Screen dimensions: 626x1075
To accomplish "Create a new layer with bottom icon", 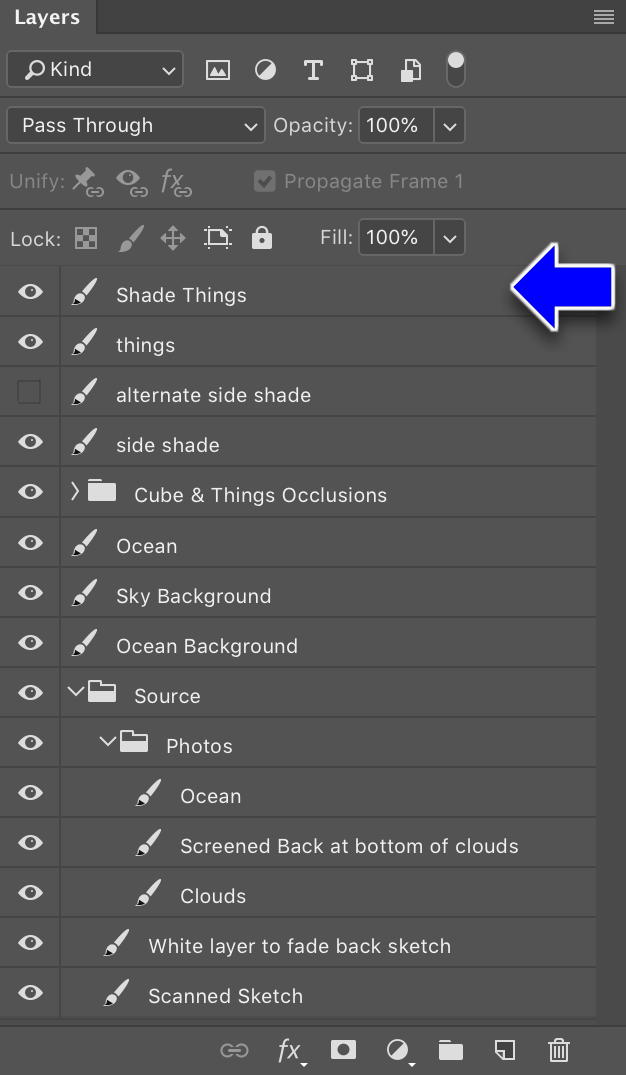I will click(x=504, y=1050).
